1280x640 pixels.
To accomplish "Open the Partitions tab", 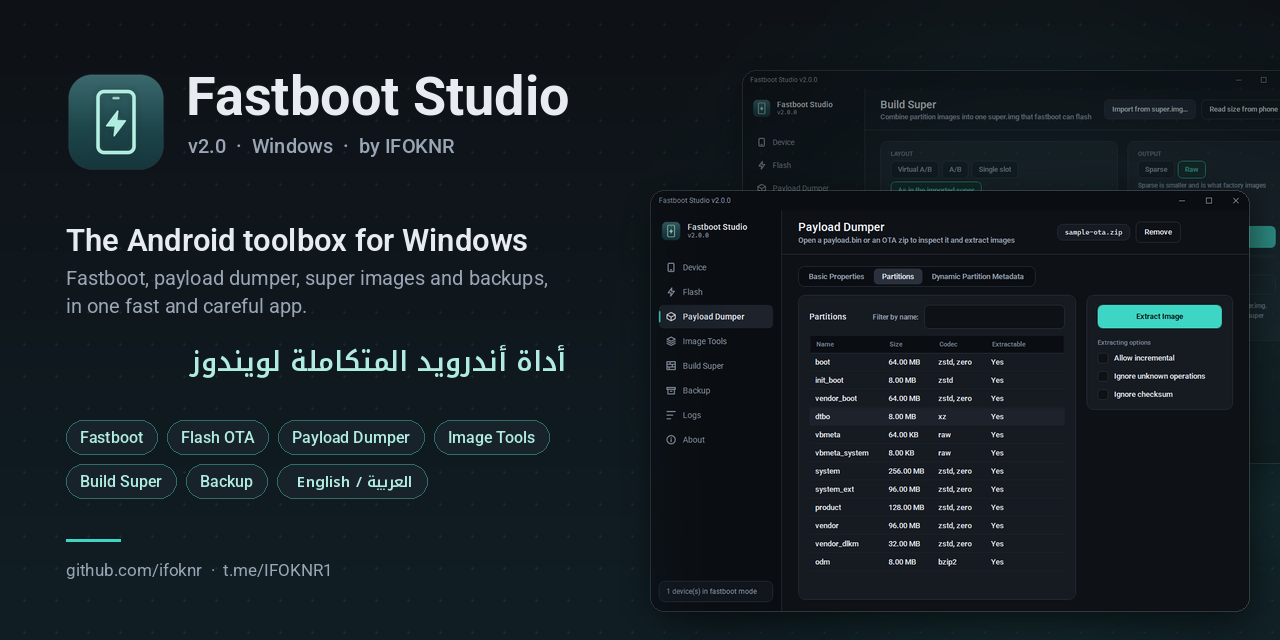I will pos(898,276).
